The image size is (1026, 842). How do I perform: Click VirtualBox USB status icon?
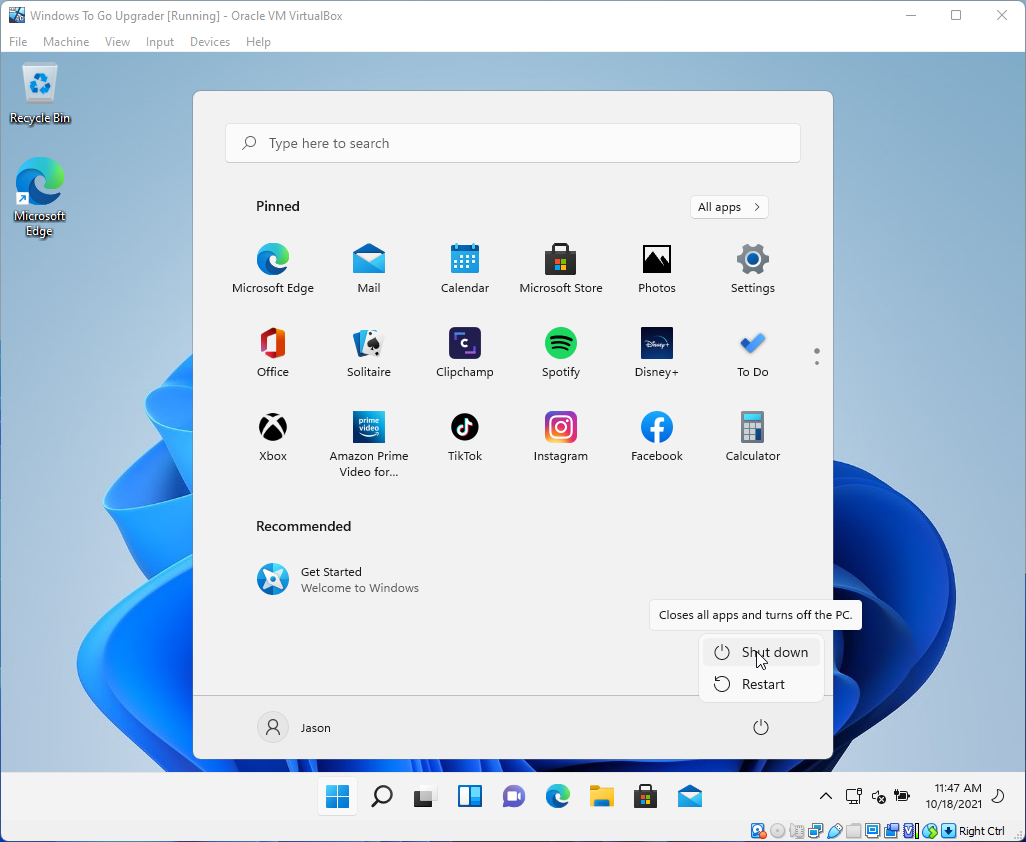click(x=835, y=831)
